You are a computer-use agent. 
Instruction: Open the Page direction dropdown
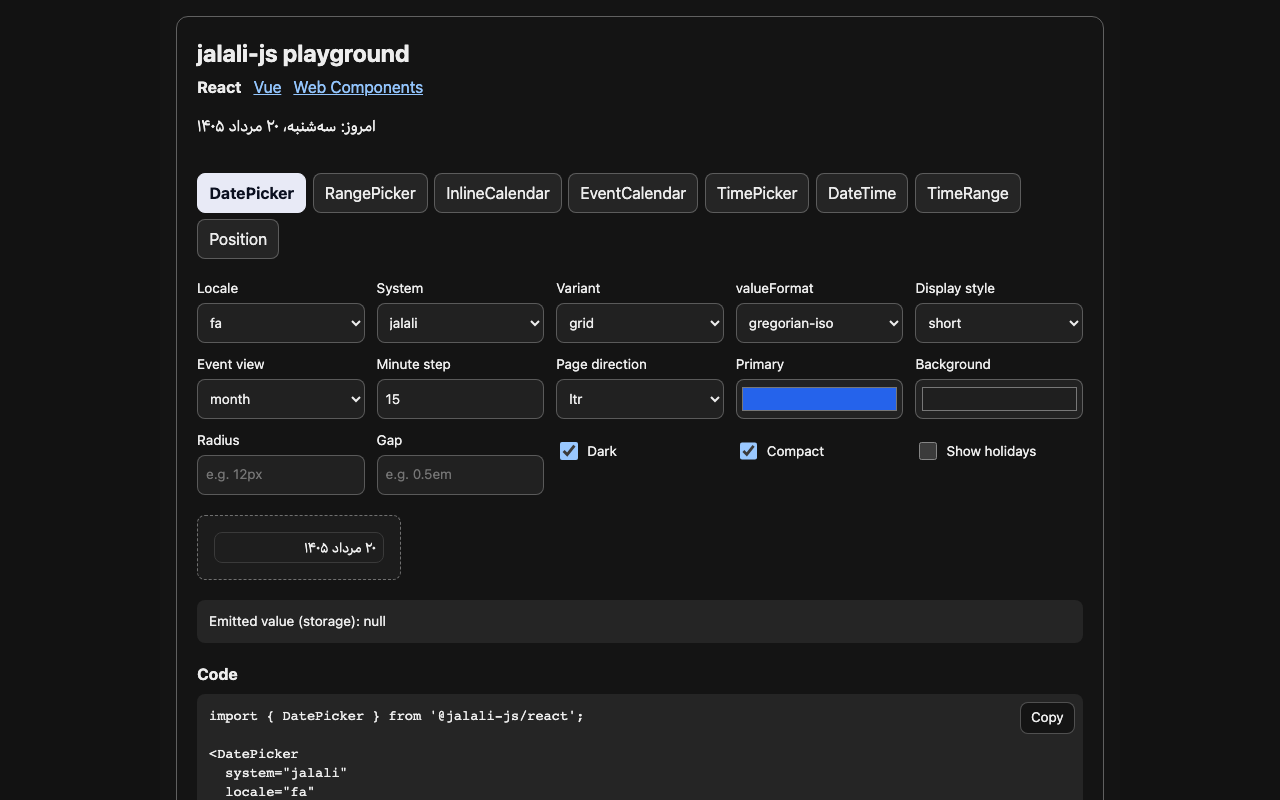point(640,399)
